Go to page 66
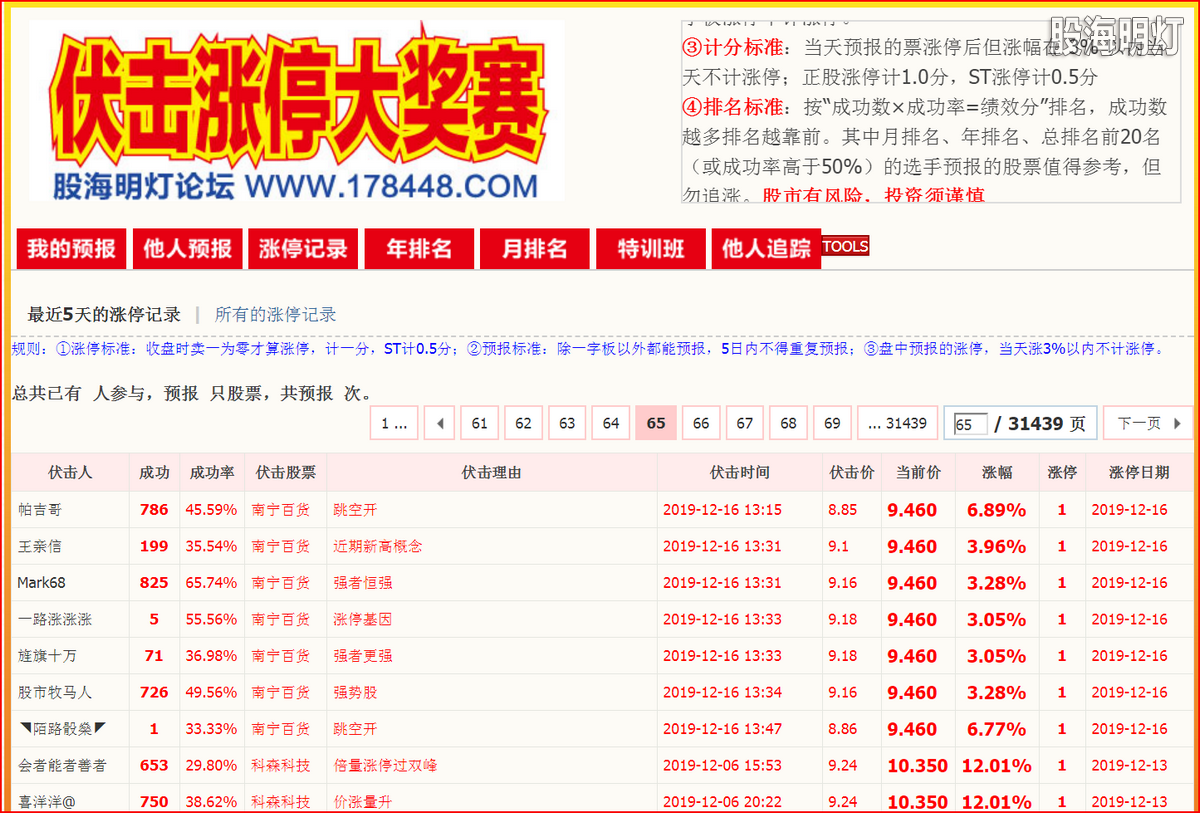This screenshot has height=813, width=1200. click(701, 423)
